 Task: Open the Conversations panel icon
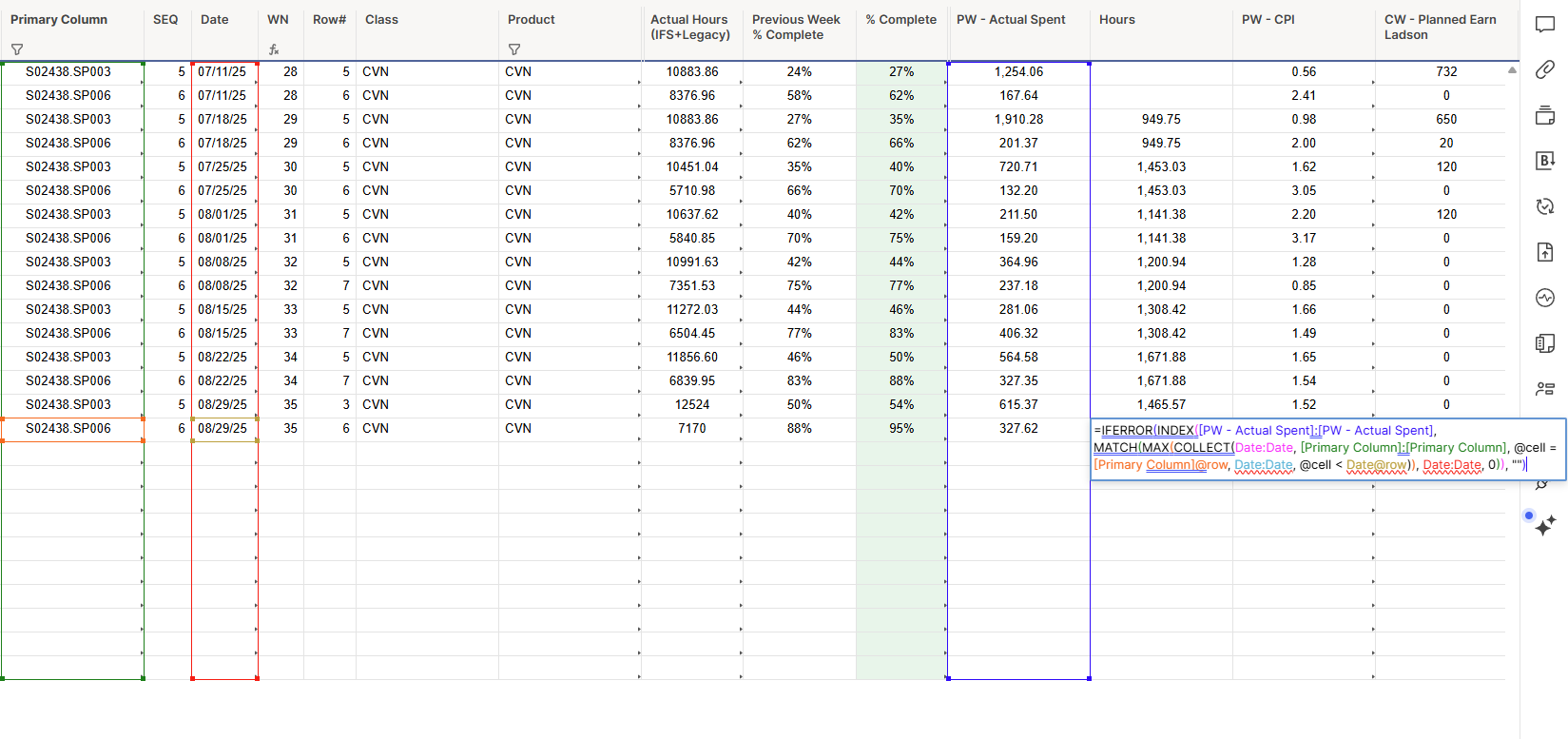point(1545,25)
